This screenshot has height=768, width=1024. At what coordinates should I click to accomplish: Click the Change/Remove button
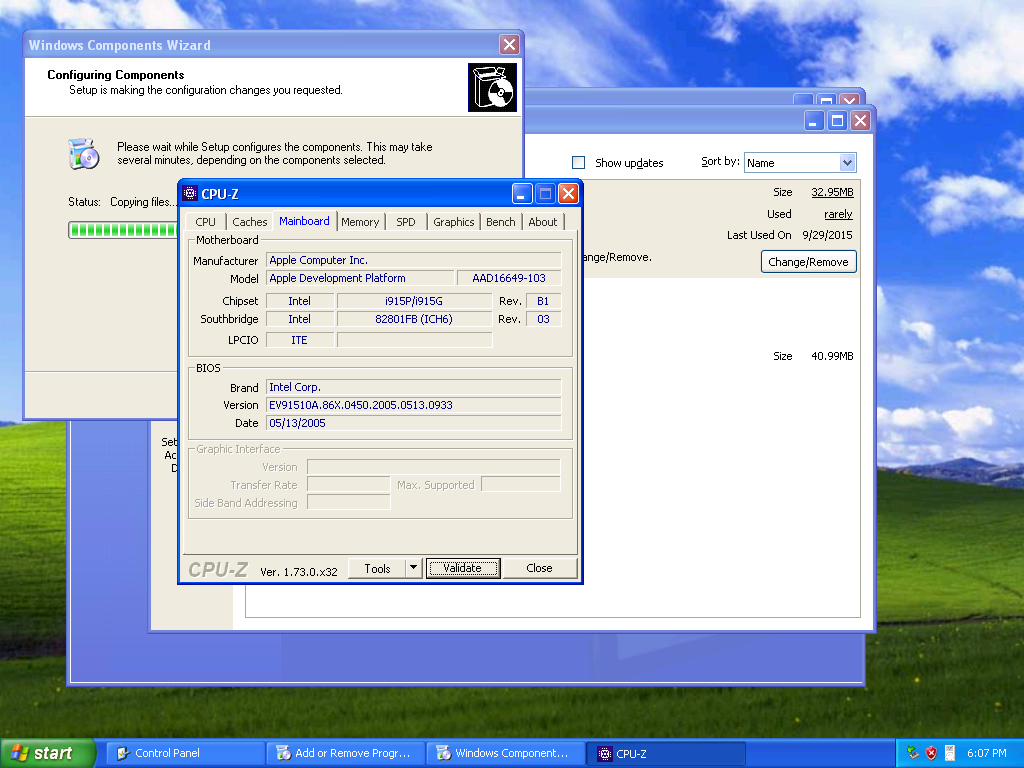808,262
